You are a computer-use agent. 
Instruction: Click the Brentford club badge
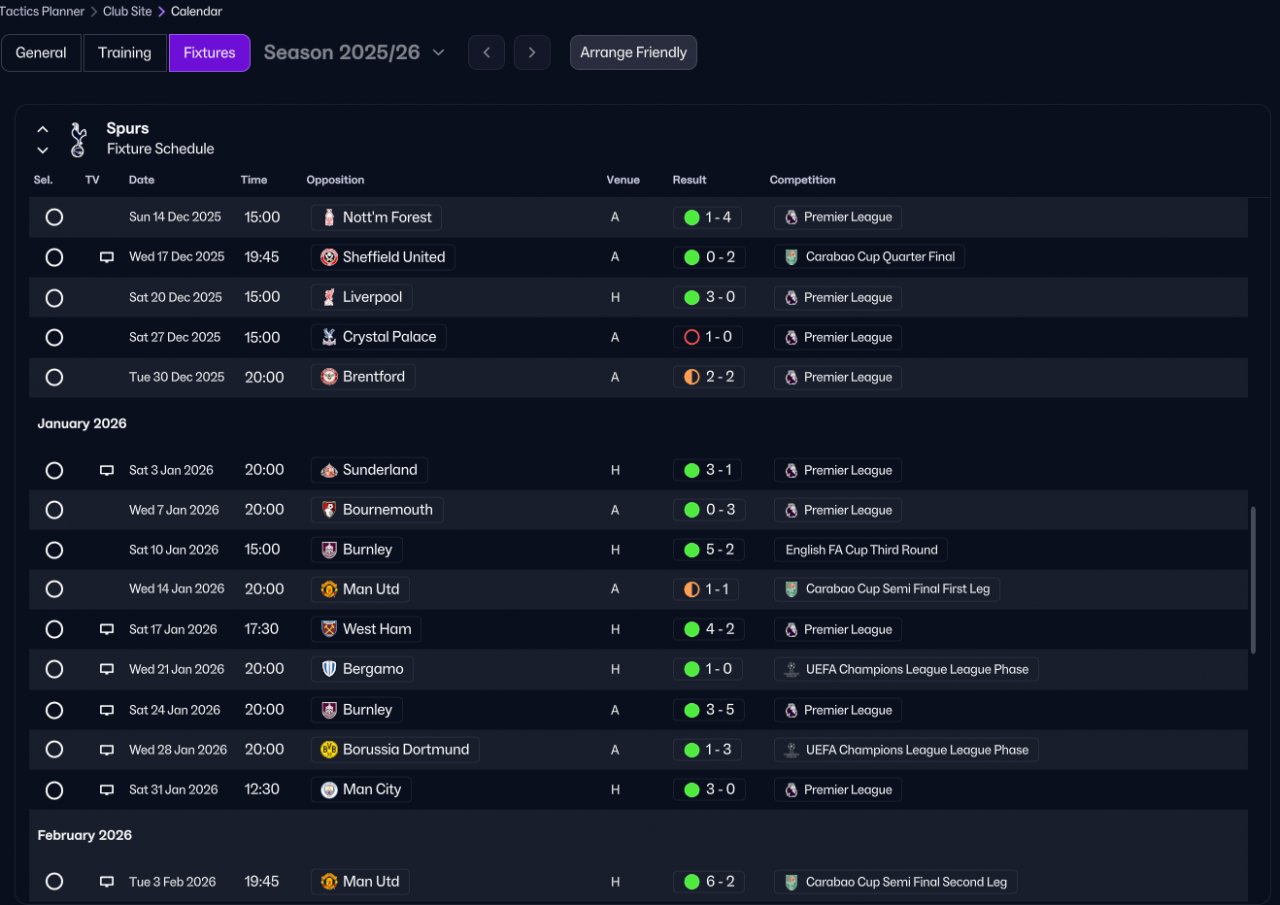click(329, 377)
